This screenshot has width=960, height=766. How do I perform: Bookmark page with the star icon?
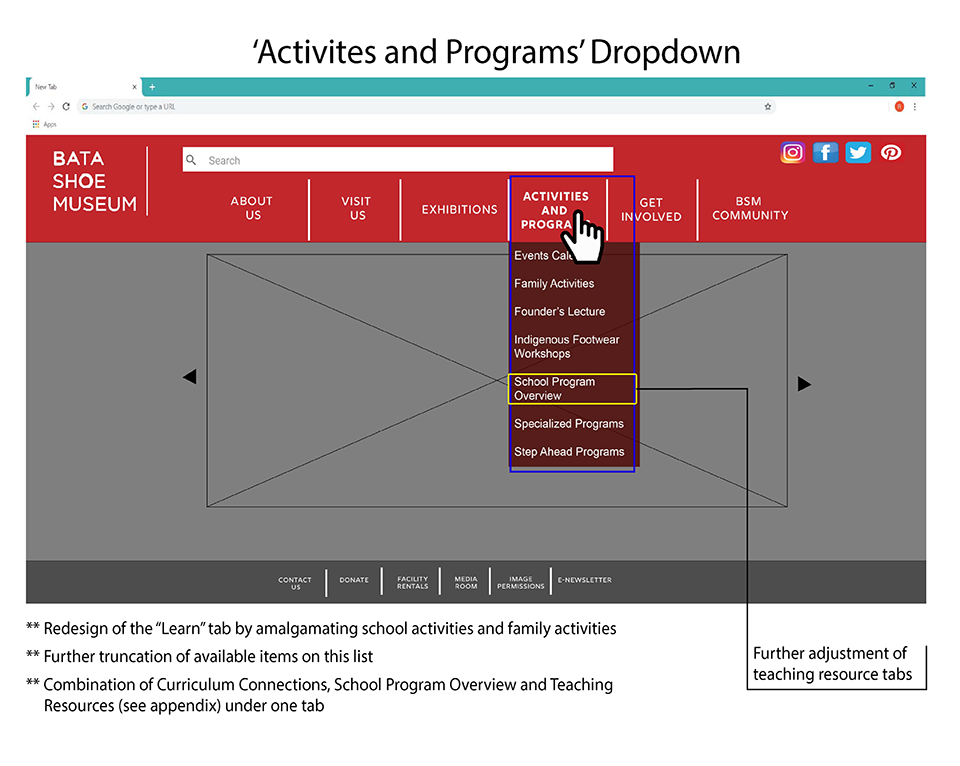[768, 107]
